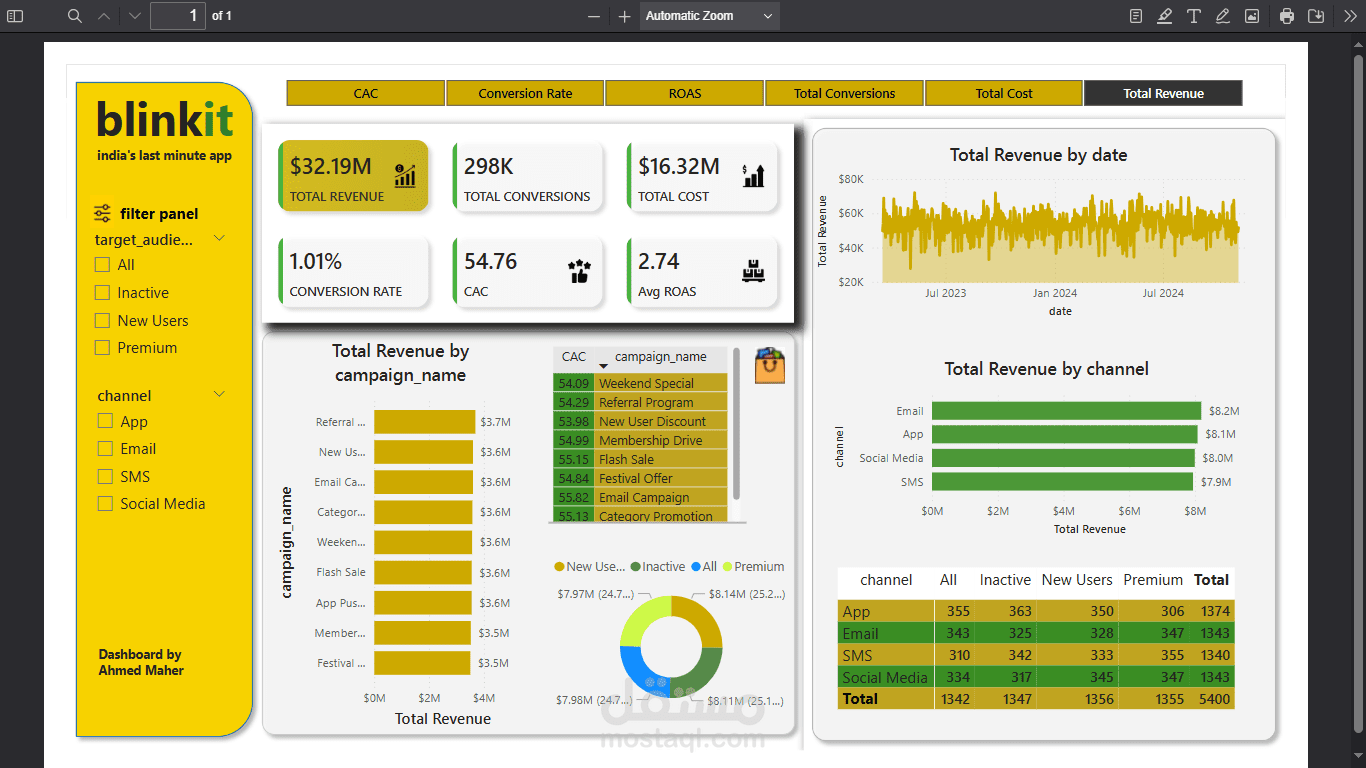Print the PDF document
The image size is (1366, 768).
coord(1287,16)
